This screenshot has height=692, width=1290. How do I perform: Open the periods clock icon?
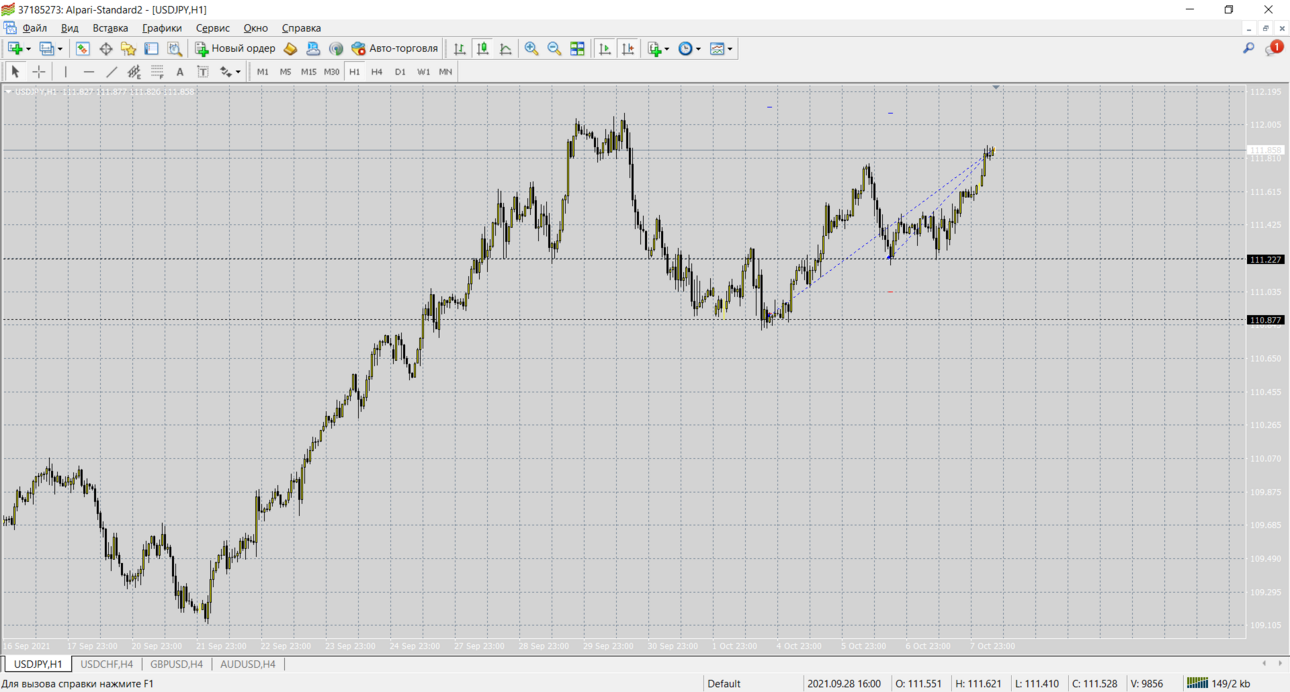685,48
